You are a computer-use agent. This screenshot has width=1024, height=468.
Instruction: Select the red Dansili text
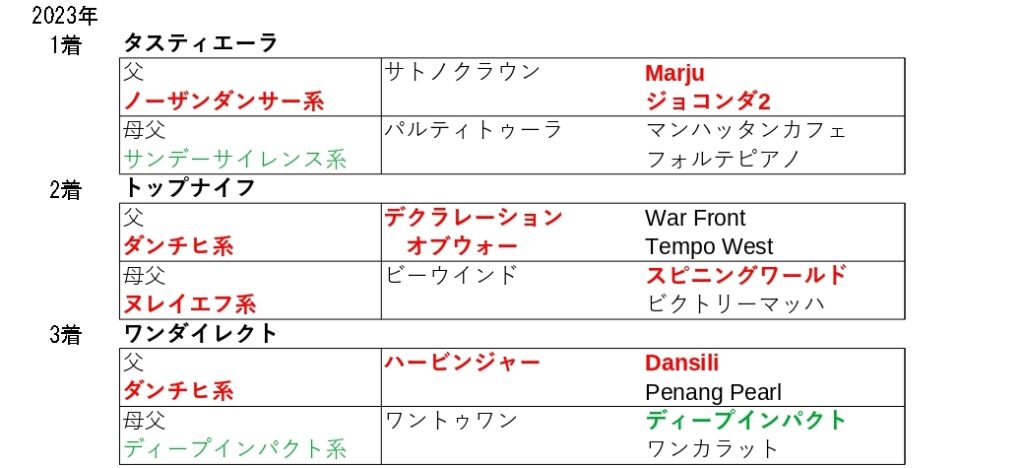click(682, 363)
